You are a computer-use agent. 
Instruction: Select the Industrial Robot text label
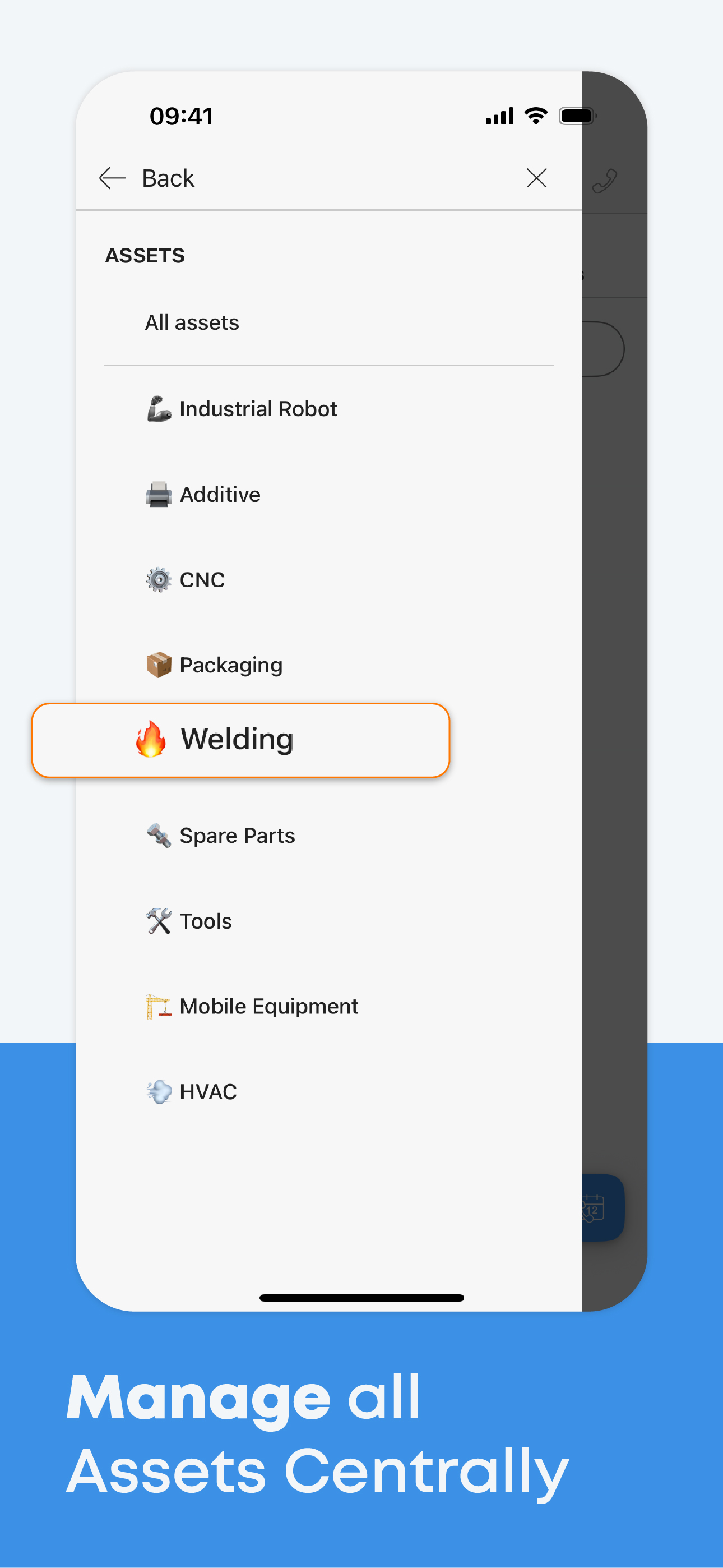point(258,408)
